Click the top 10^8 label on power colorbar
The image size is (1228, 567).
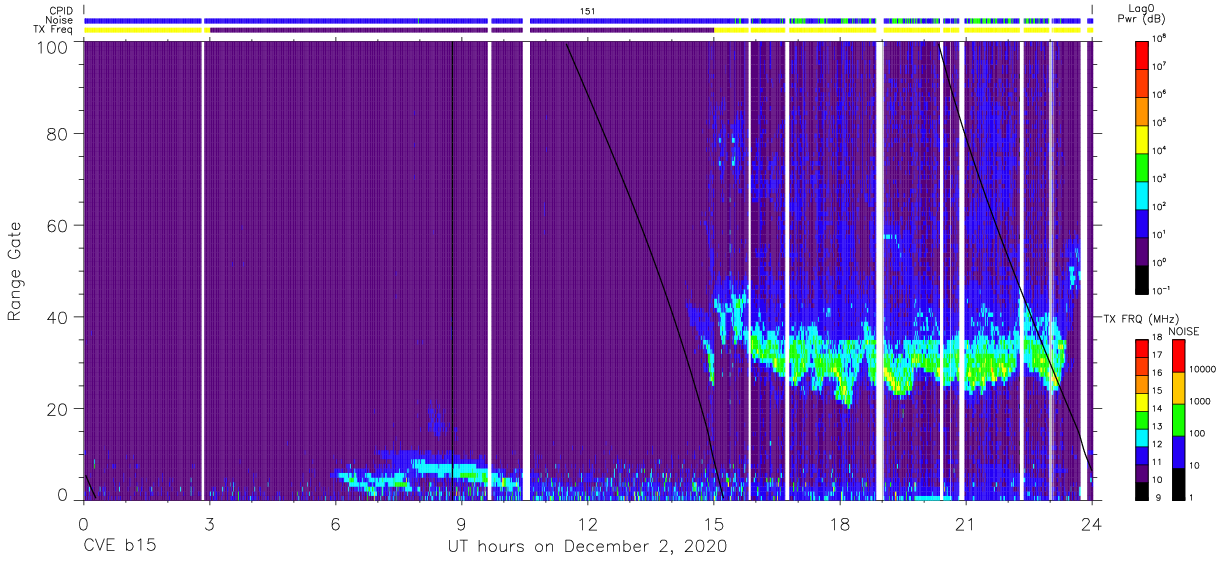(1160, 39)
